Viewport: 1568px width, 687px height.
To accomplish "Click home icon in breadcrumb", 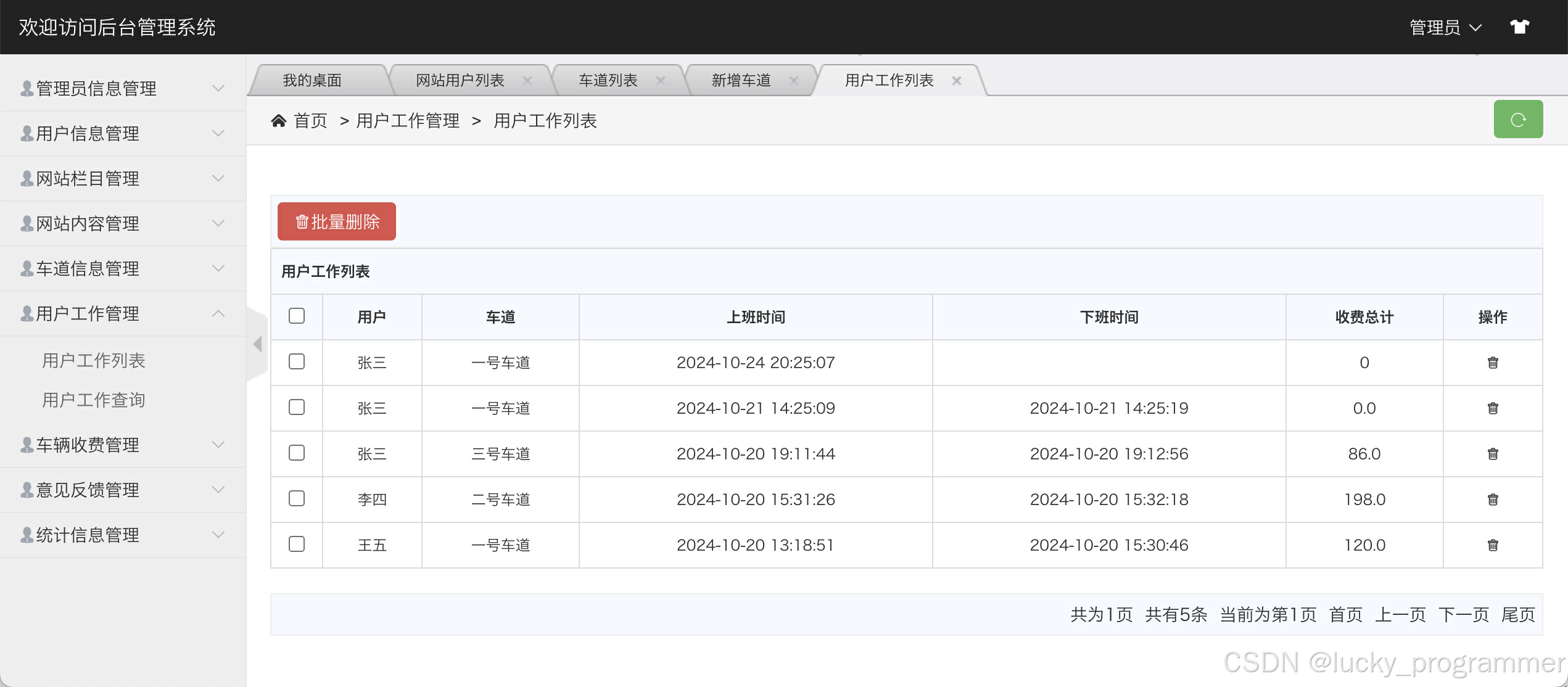I will 279,121.
